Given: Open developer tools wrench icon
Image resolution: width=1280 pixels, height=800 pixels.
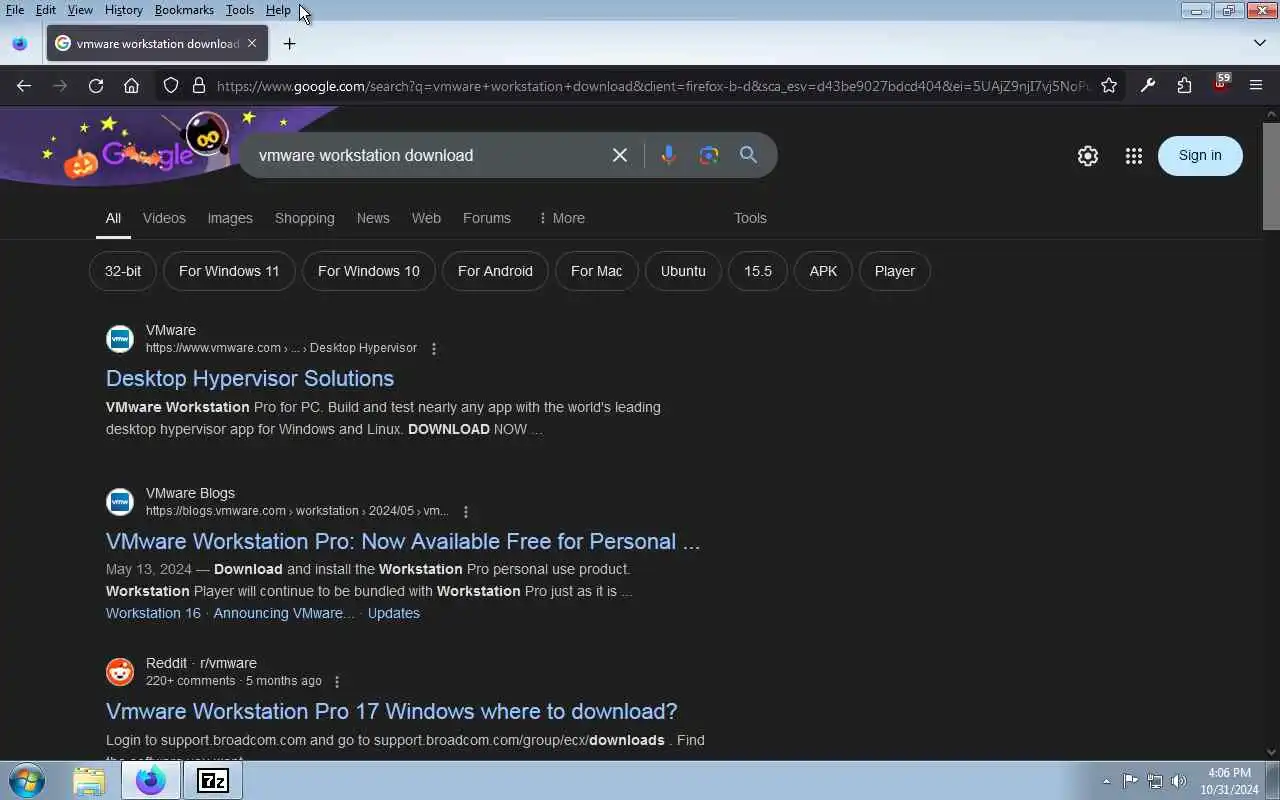Looking at the screenshot, I should (1148, 86).
